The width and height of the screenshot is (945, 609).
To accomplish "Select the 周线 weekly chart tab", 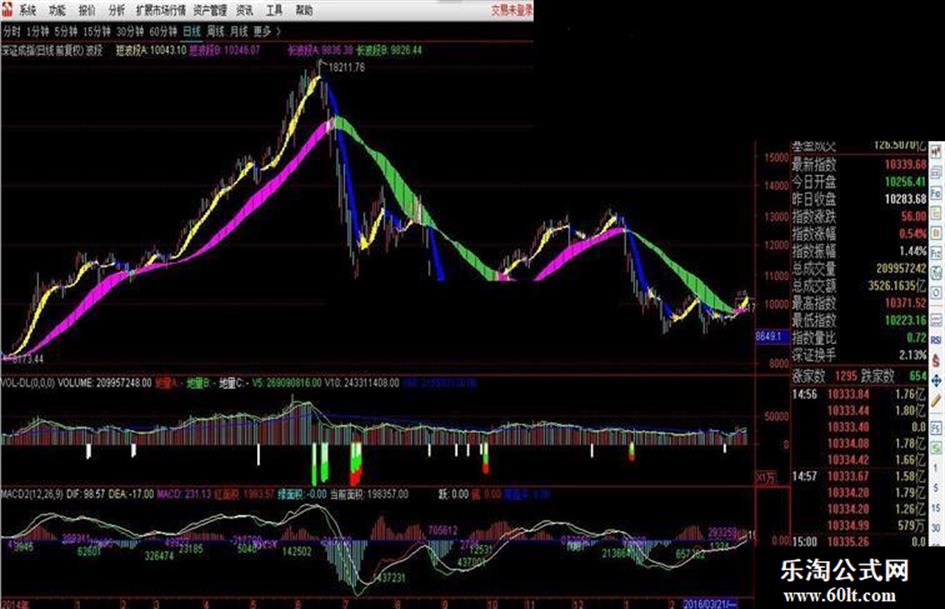I will click(x=215, y=31).
